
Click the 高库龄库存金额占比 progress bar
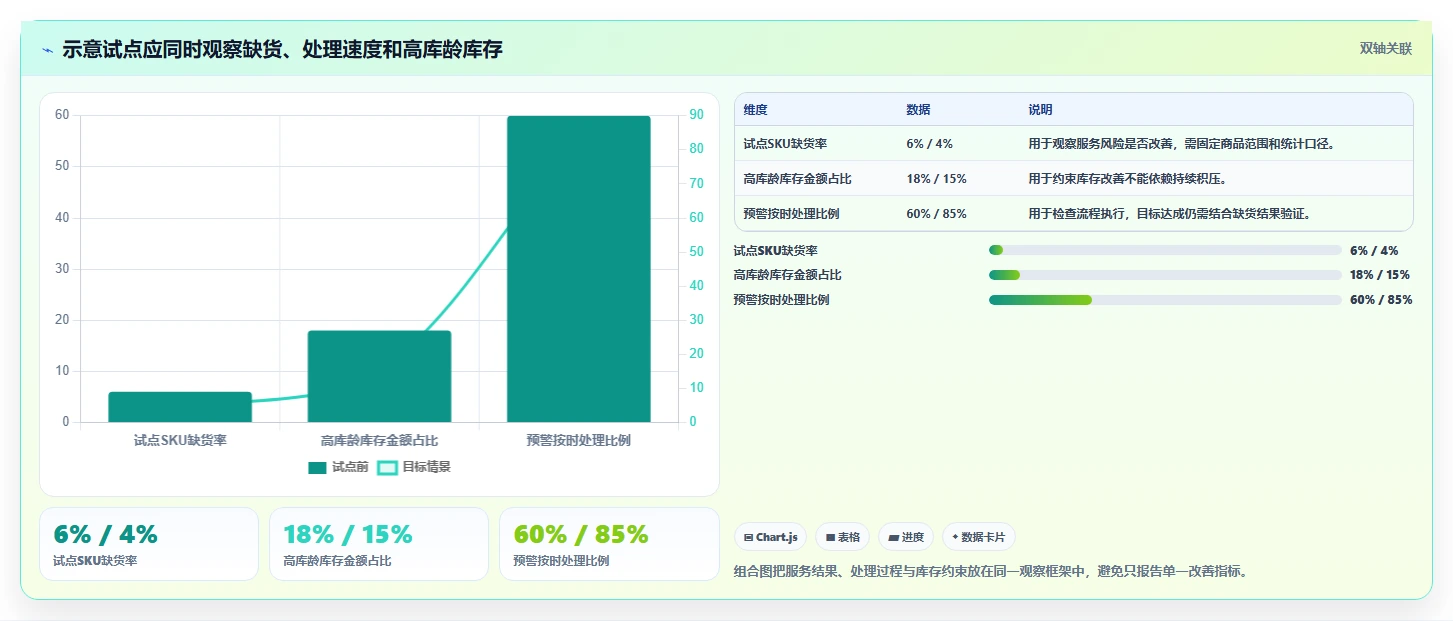coord(1165,275)
